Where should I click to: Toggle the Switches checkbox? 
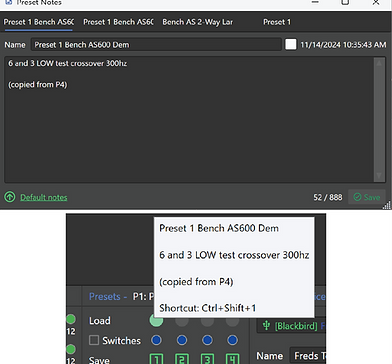(x=94, y=340)
